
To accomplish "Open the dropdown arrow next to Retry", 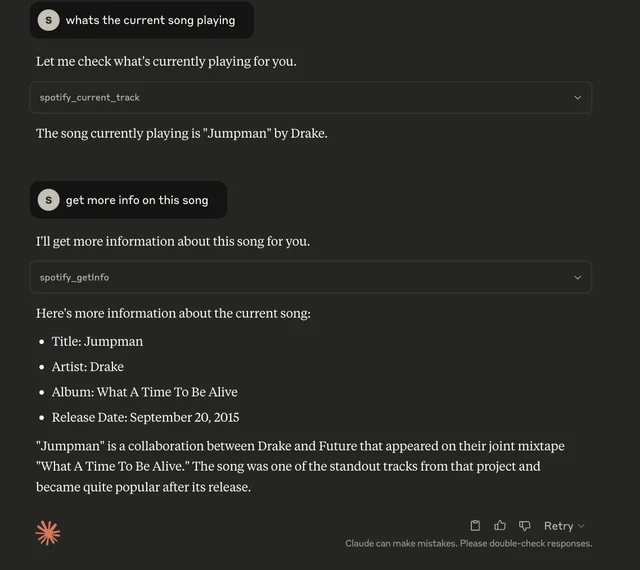I will click(581, 526).
